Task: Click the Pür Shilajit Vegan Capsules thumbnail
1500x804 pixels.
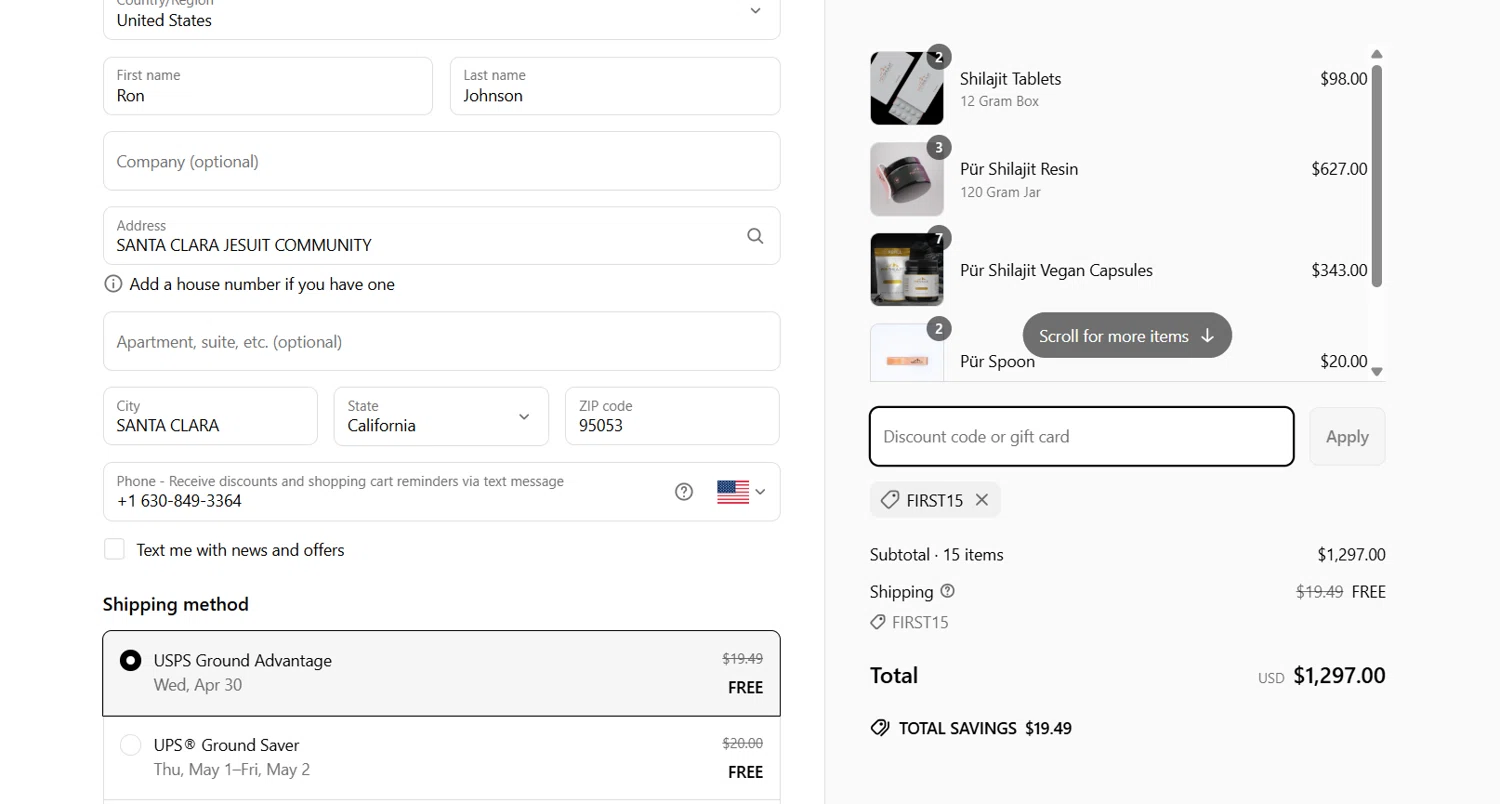Action: [907, 270]
